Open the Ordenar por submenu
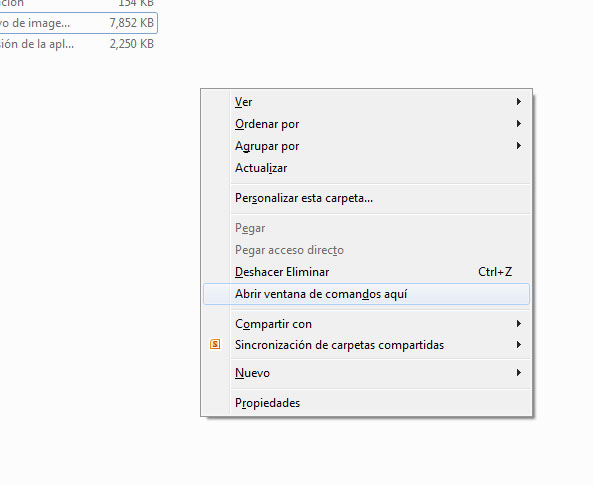The width and height of the screenshot is (593, 485). (x=366, y=124)
